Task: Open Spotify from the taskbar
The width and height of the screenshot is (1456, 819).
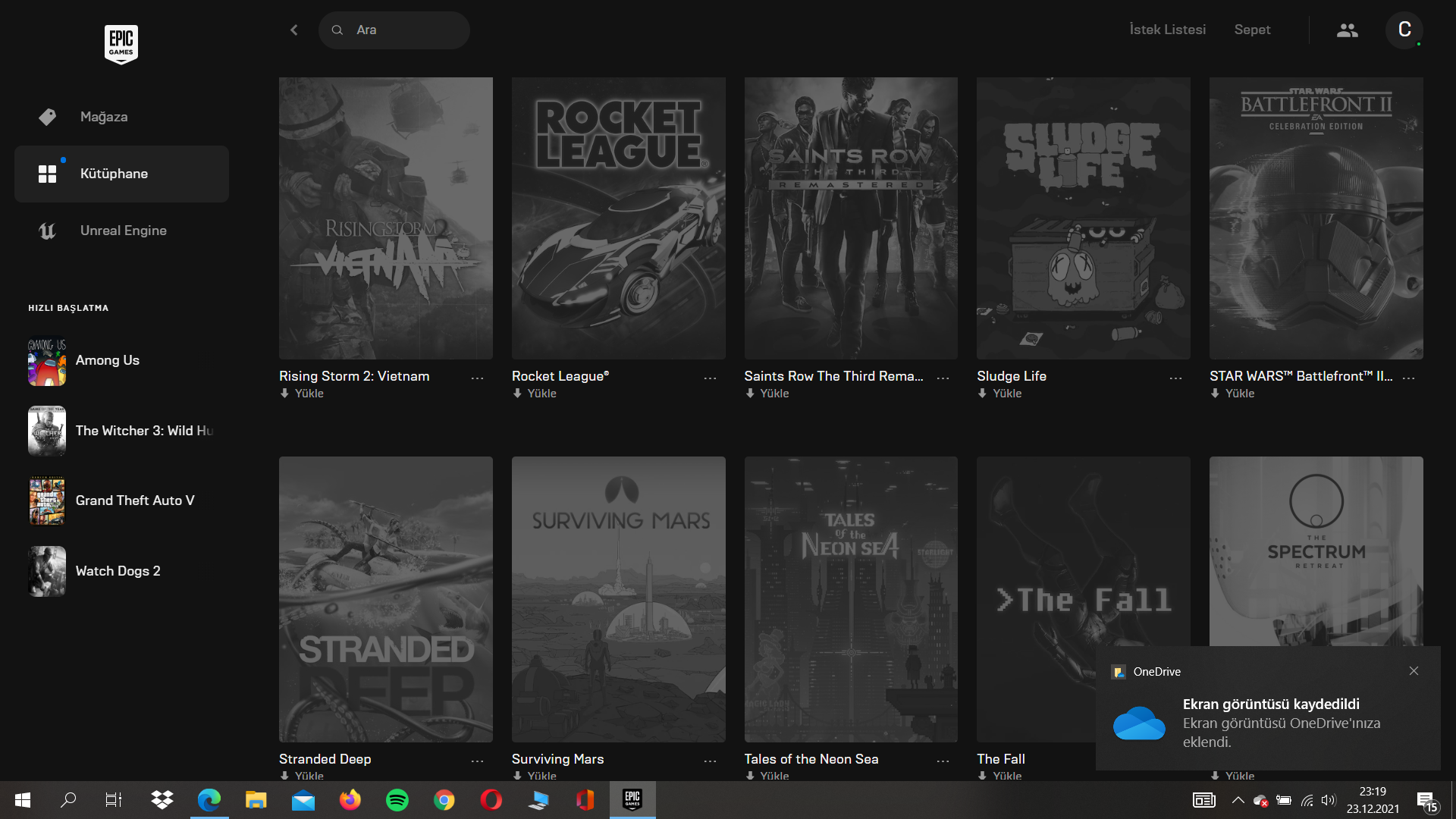Action: coord(397,800)
